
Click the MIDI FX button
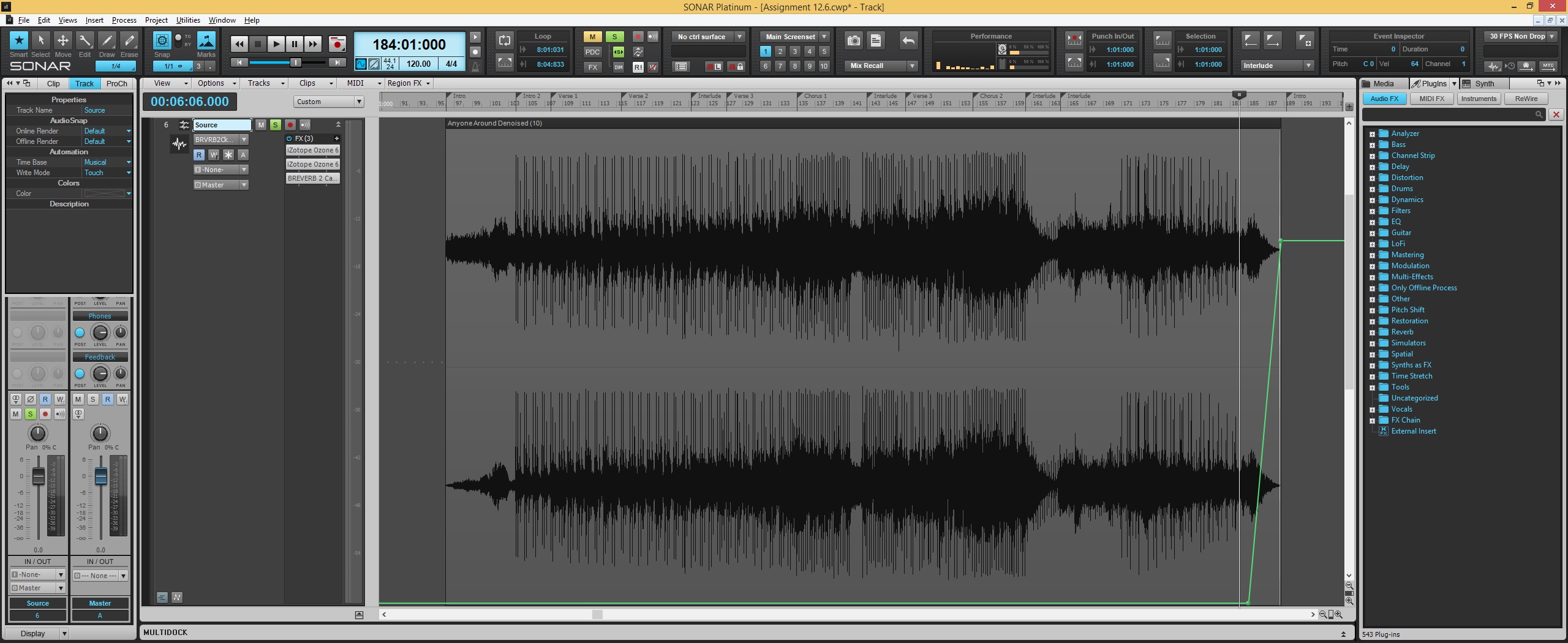click(x=1431, y=99)
